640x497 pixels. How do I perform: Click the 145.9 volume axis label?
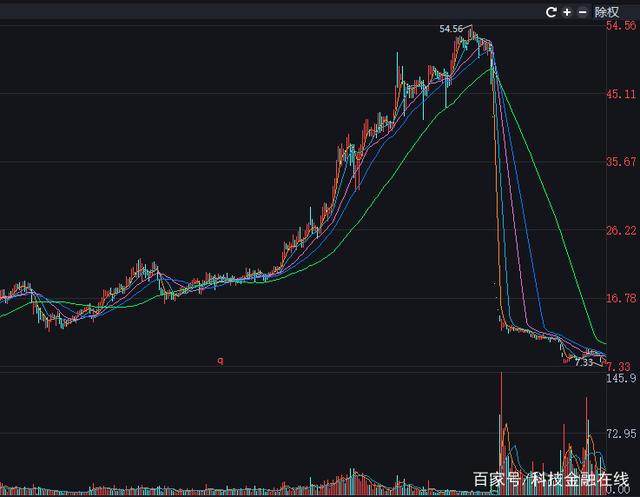click(621, 379)
